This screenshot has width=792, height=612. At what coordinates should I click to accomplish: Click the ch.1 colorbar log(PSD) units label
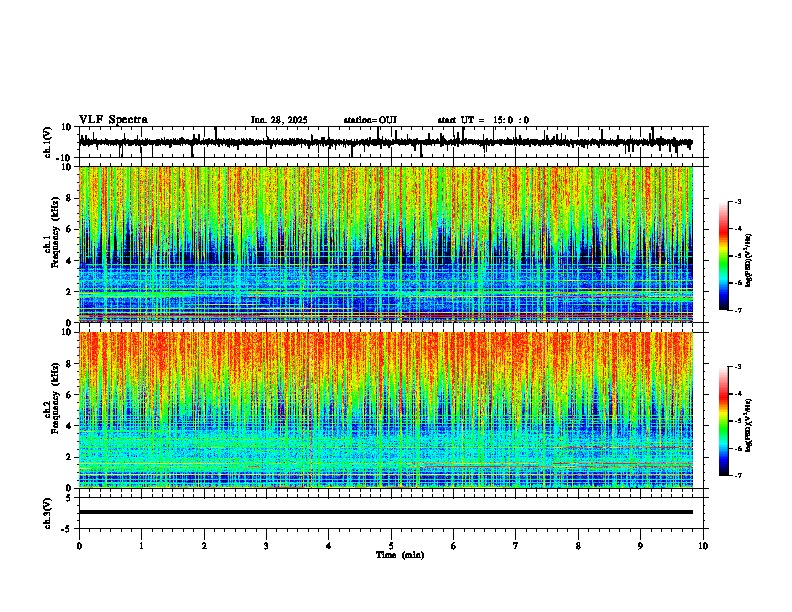(749, 260)
